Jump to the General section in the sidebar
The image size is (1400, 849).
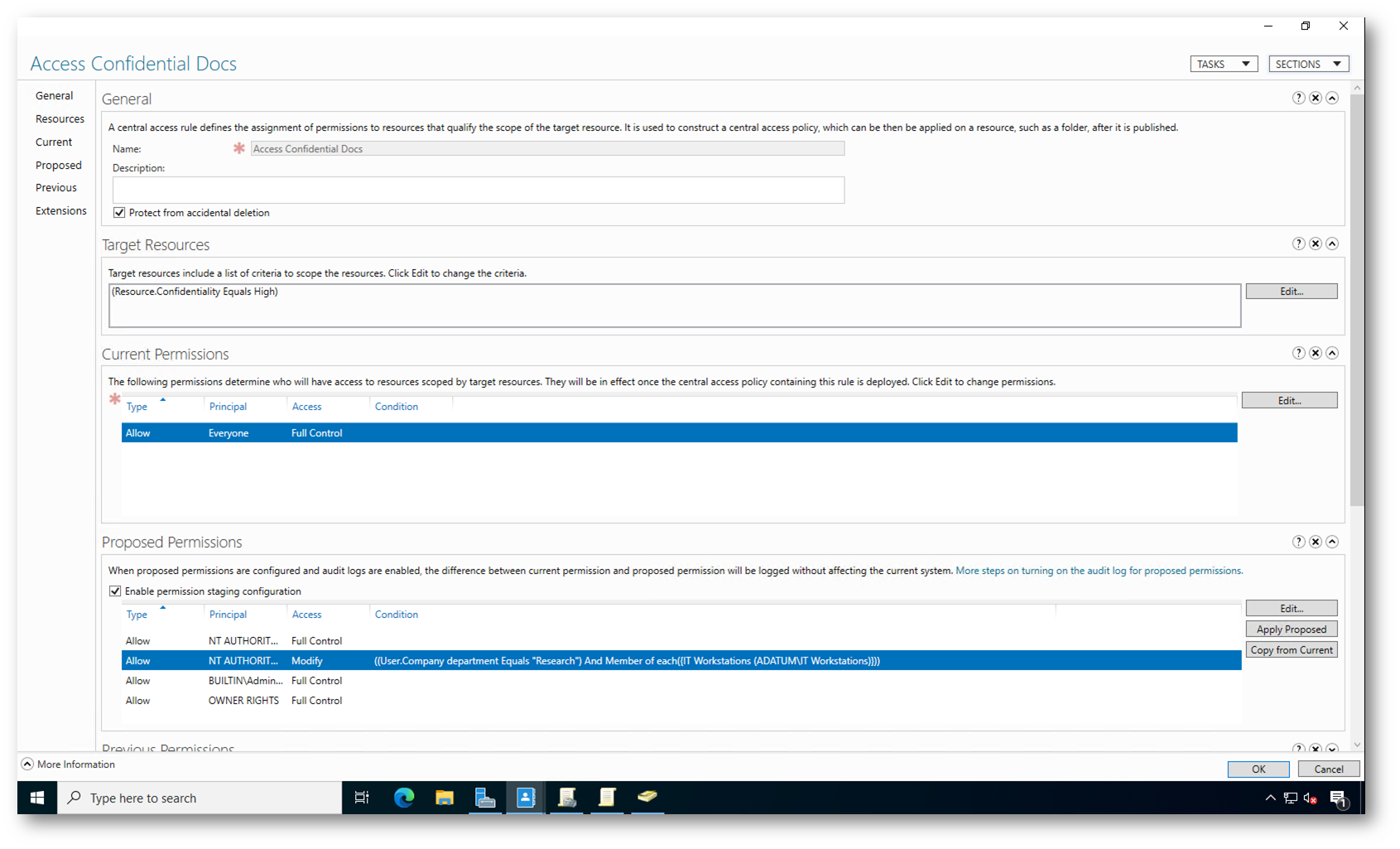click(x=55, y=96)
